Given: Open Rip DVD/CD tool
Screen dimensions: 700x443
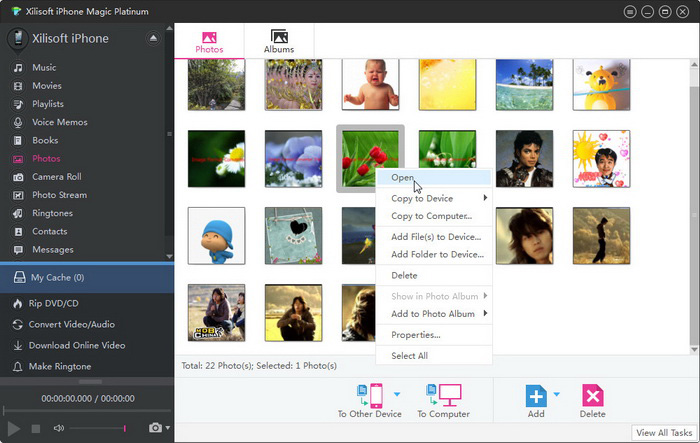Looking at the screenshot, I should tap(54, 303).
